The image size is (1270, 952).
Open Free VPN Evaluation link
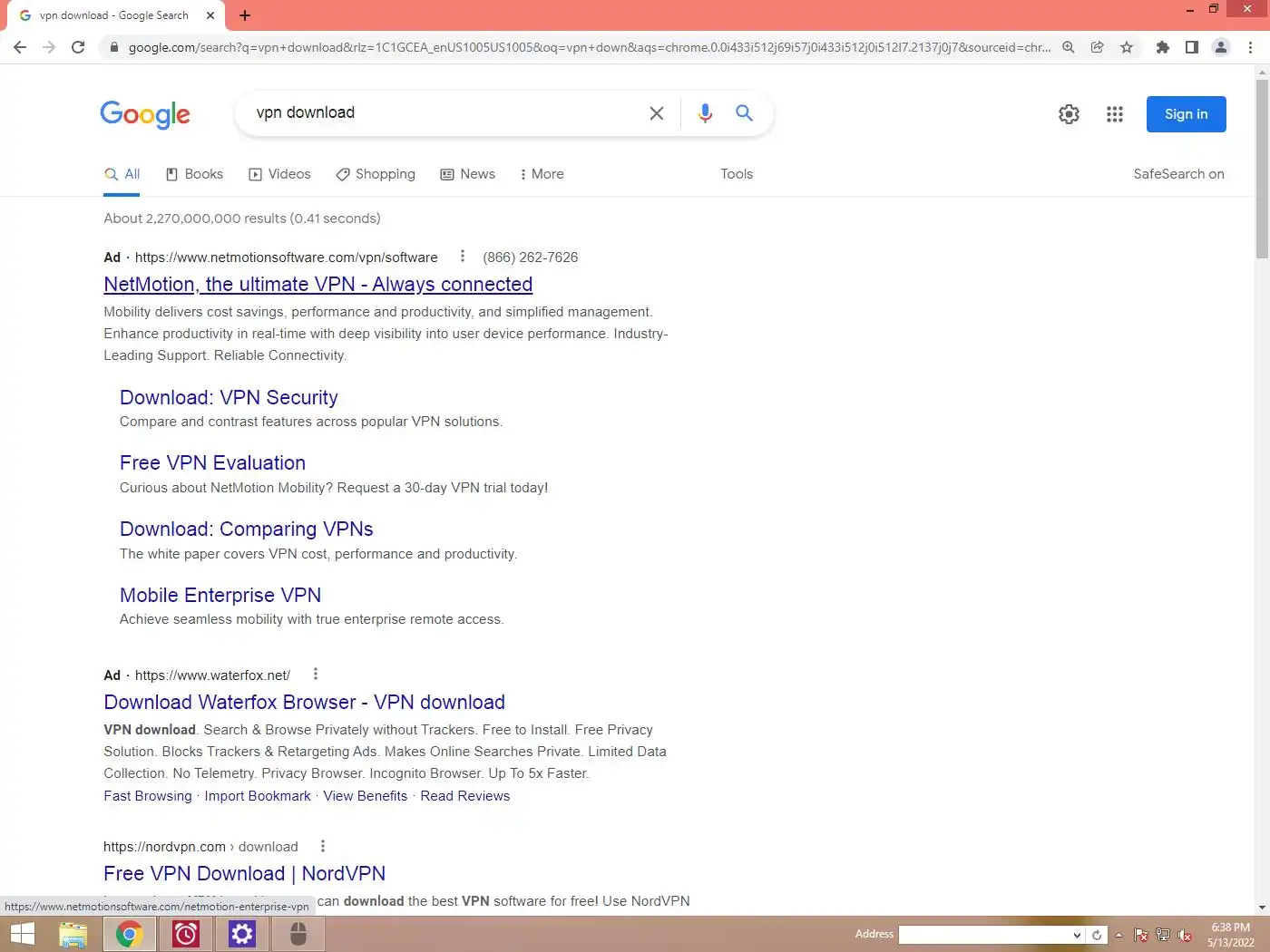click(x=212, y=463)
